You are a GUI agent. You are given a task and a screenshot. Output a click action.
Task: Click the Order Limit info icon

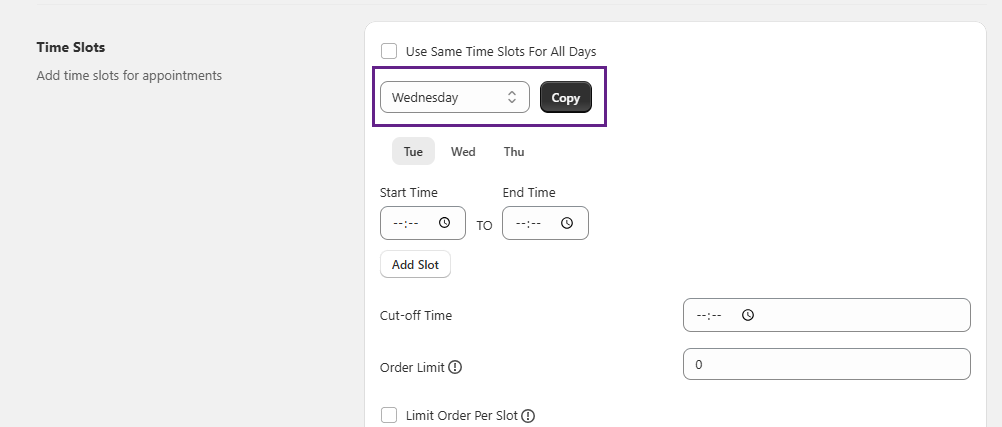[455, 367]
